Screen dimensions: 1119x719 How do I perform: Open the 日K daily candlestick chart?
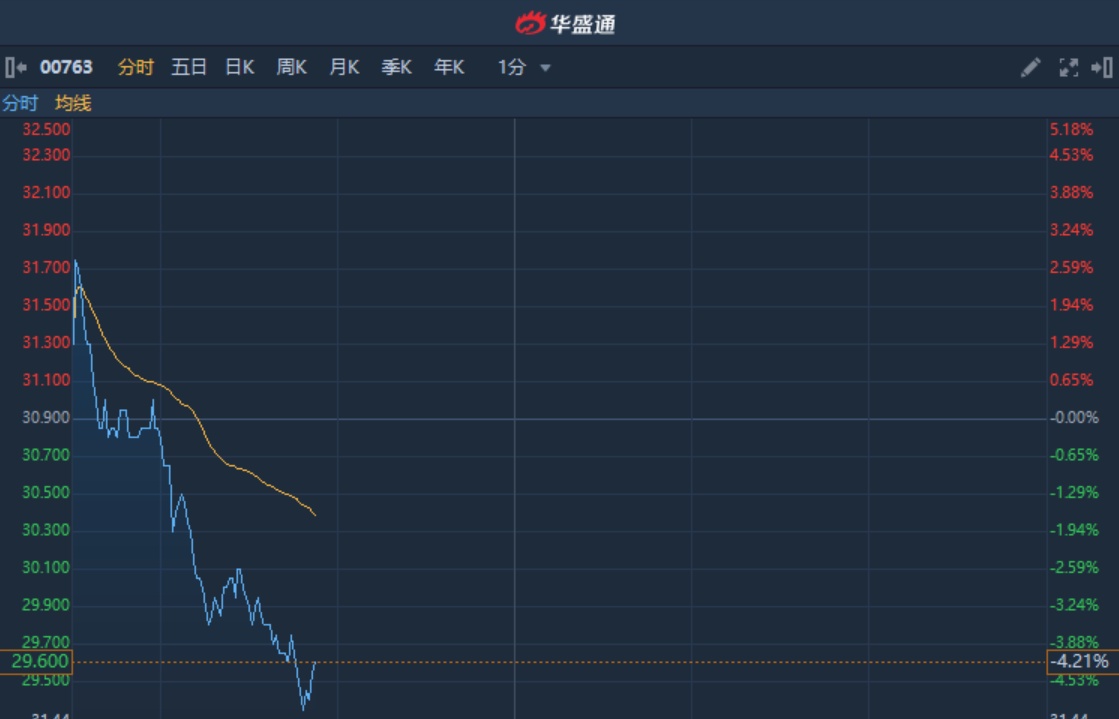[x=240, y=67]
